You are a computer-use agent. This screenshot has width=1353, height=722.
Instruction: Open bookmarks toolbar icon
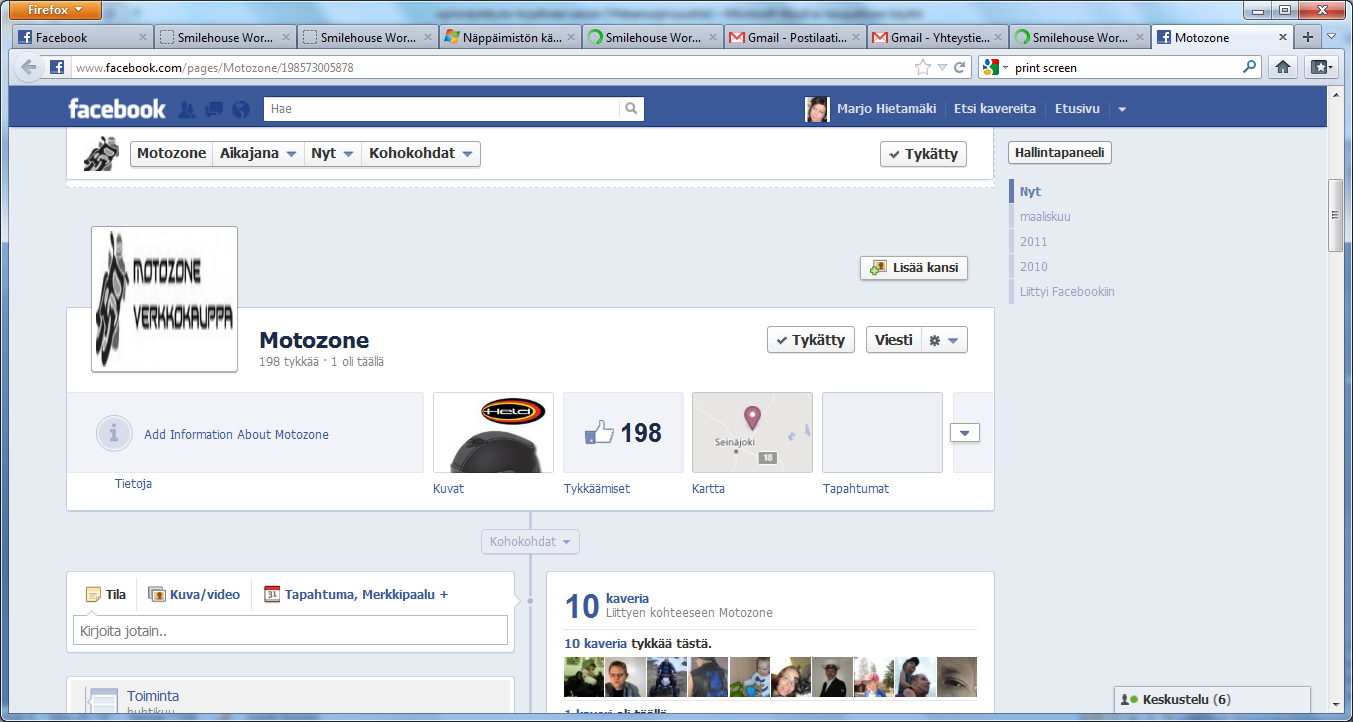[x=1321, y=67]
